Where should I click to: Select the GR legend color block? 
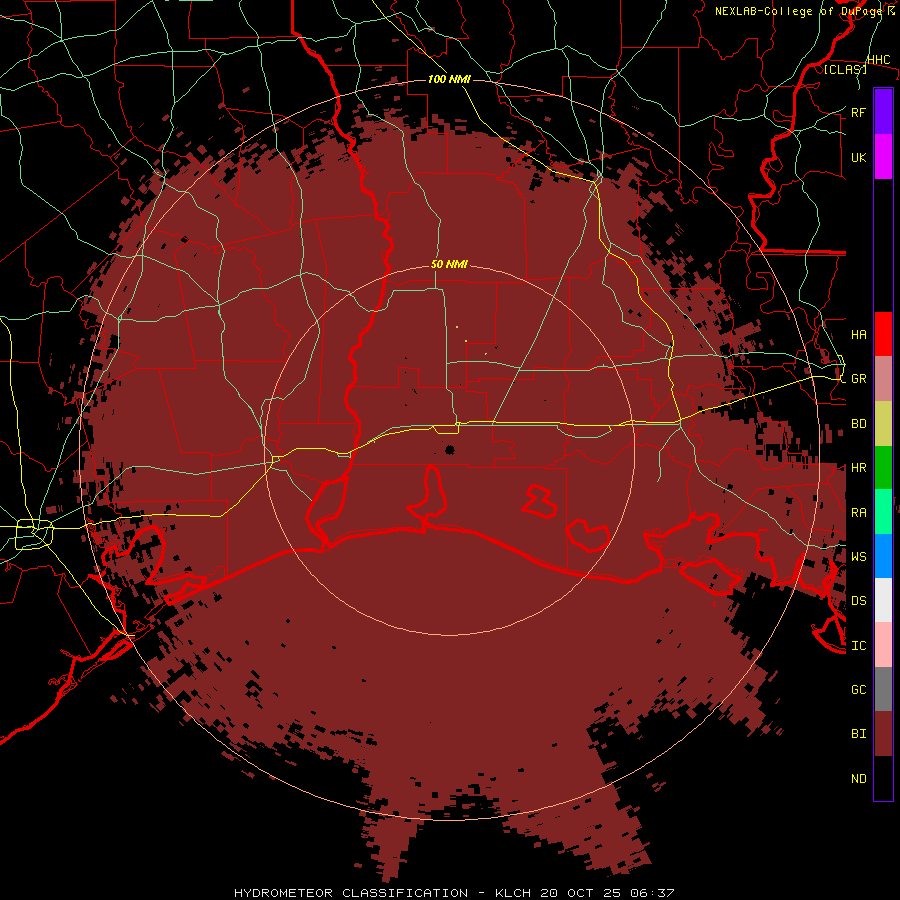pyautogui.click(x=883, y=378)
